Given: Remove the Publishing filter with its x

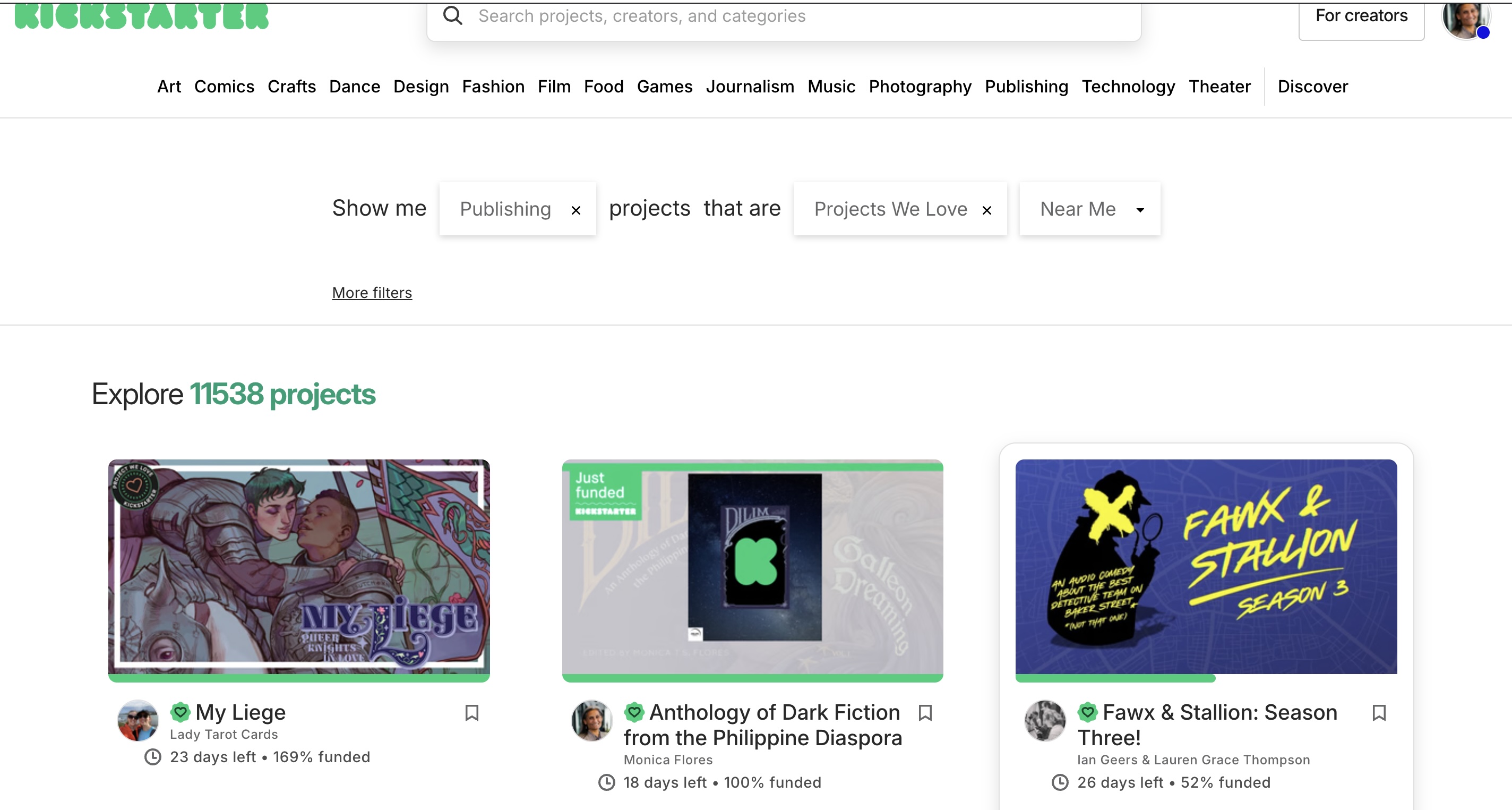Looking at the screenshot, I should pyautogui.click(x=576, y=210).
